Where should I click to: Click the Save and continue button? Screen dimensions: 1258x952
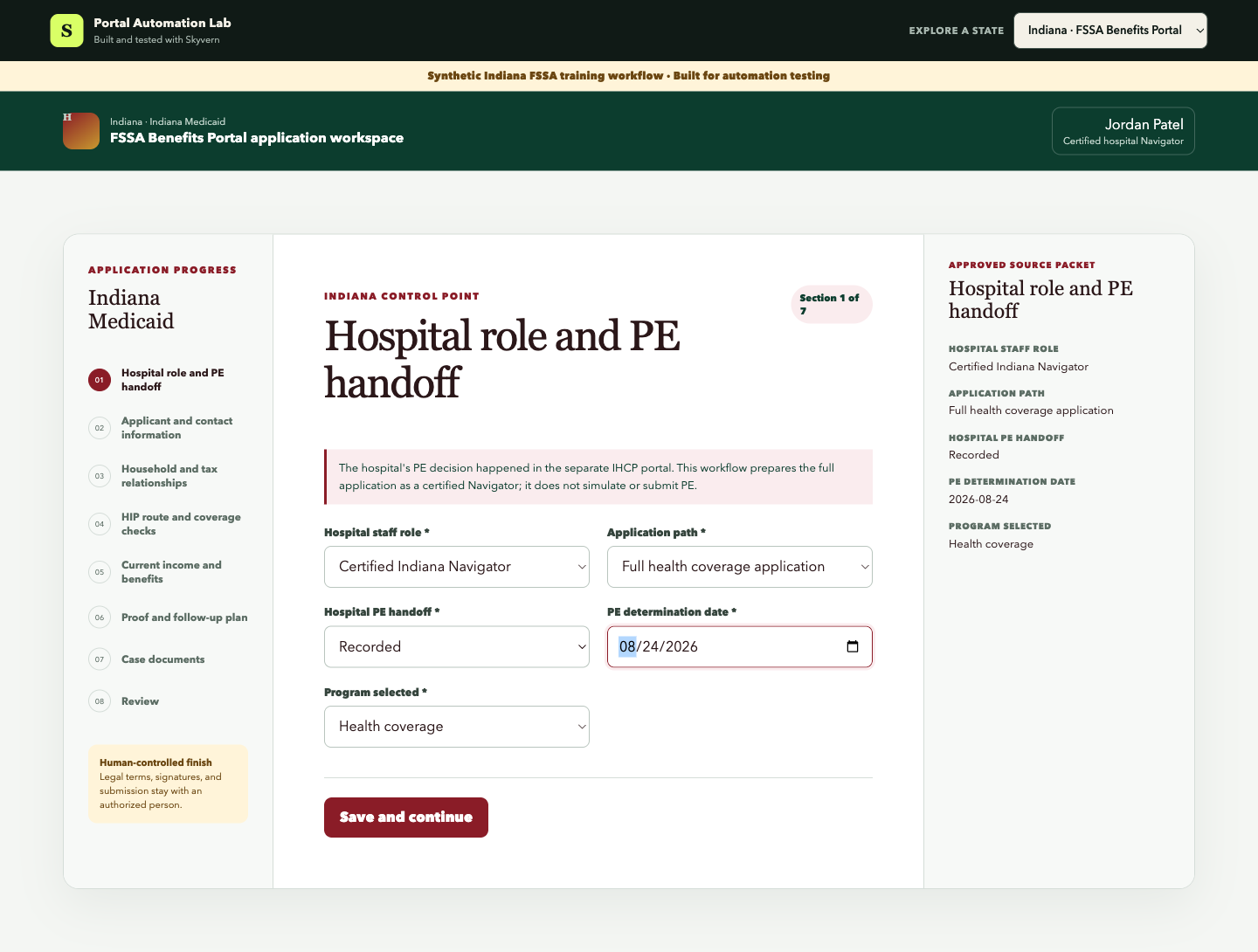pyautogui.click(x=406, y=817)
